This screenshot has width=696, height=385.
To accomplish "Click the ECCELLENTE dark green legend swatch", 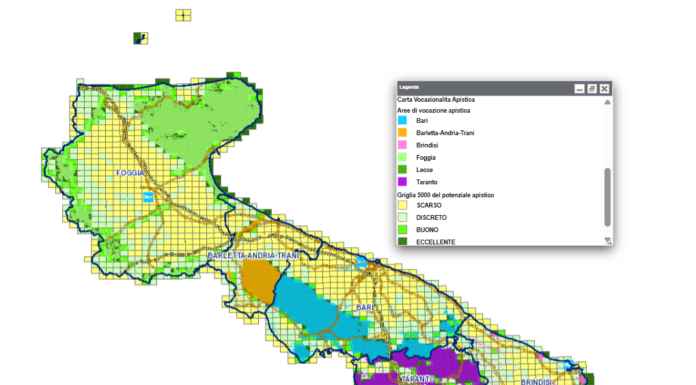I will [x=402, y=242].
